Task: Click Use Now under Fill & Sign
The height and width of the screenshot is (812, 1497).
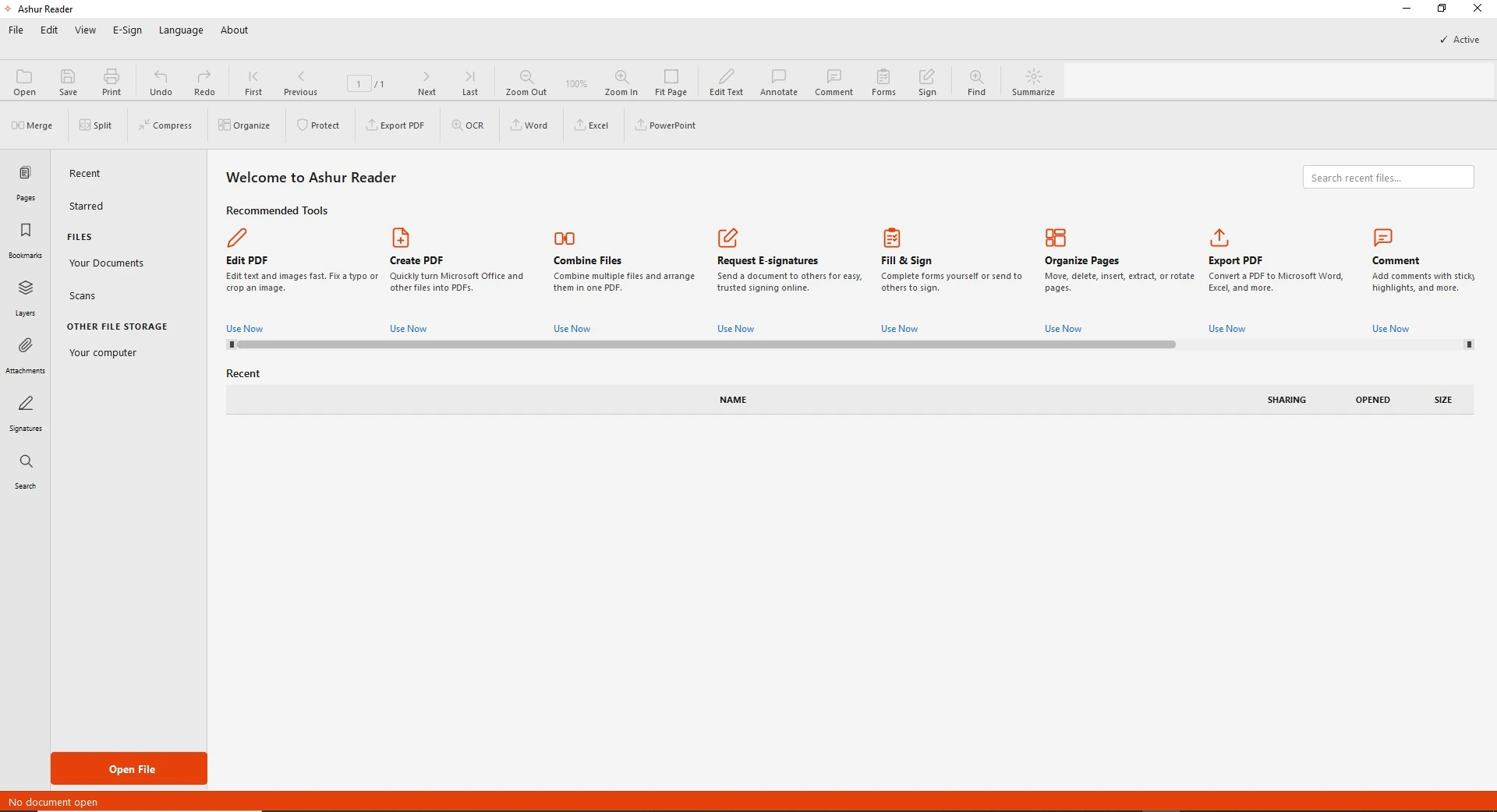Action: click(900, 329)
